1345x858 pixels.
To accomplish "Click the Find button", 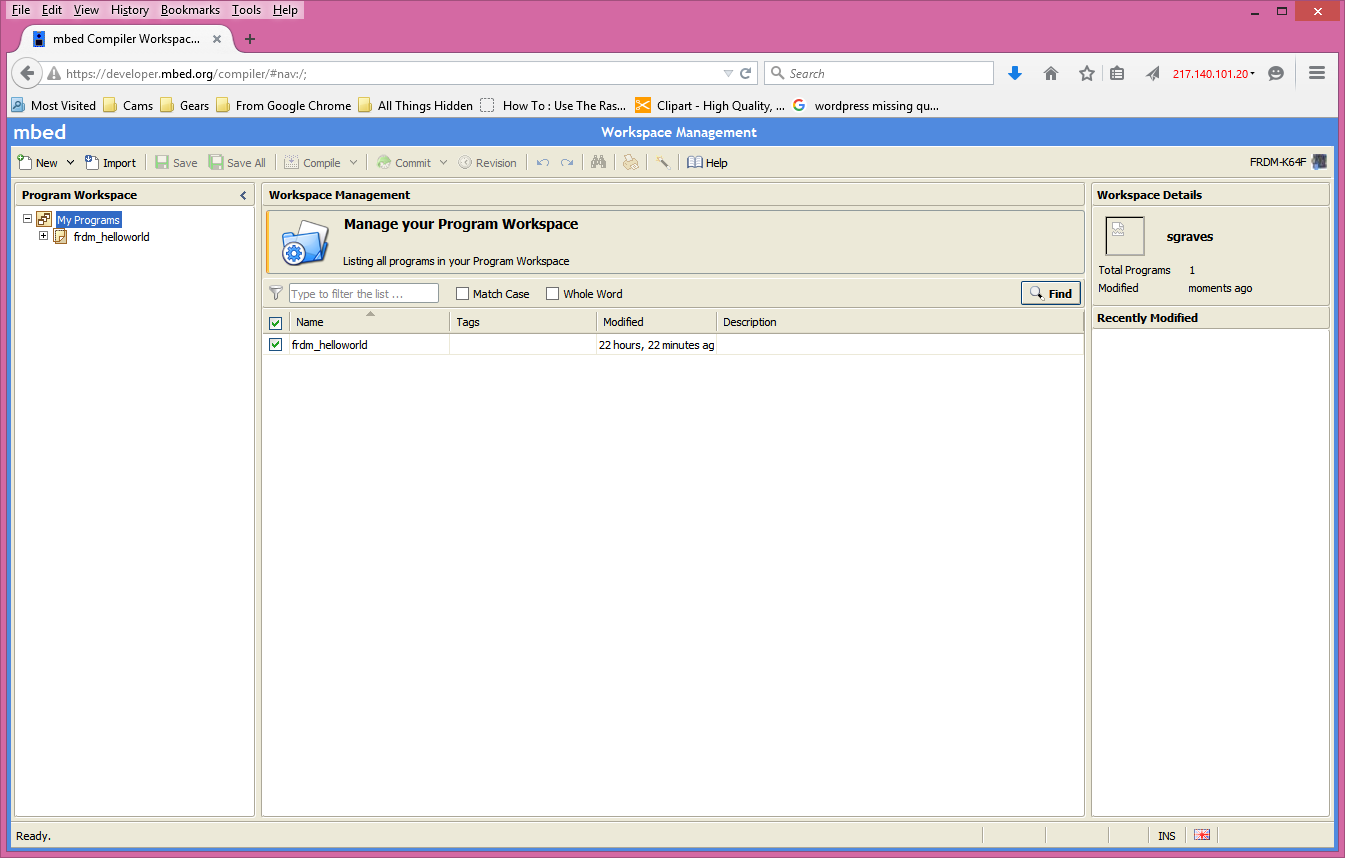I will 1050,293.
